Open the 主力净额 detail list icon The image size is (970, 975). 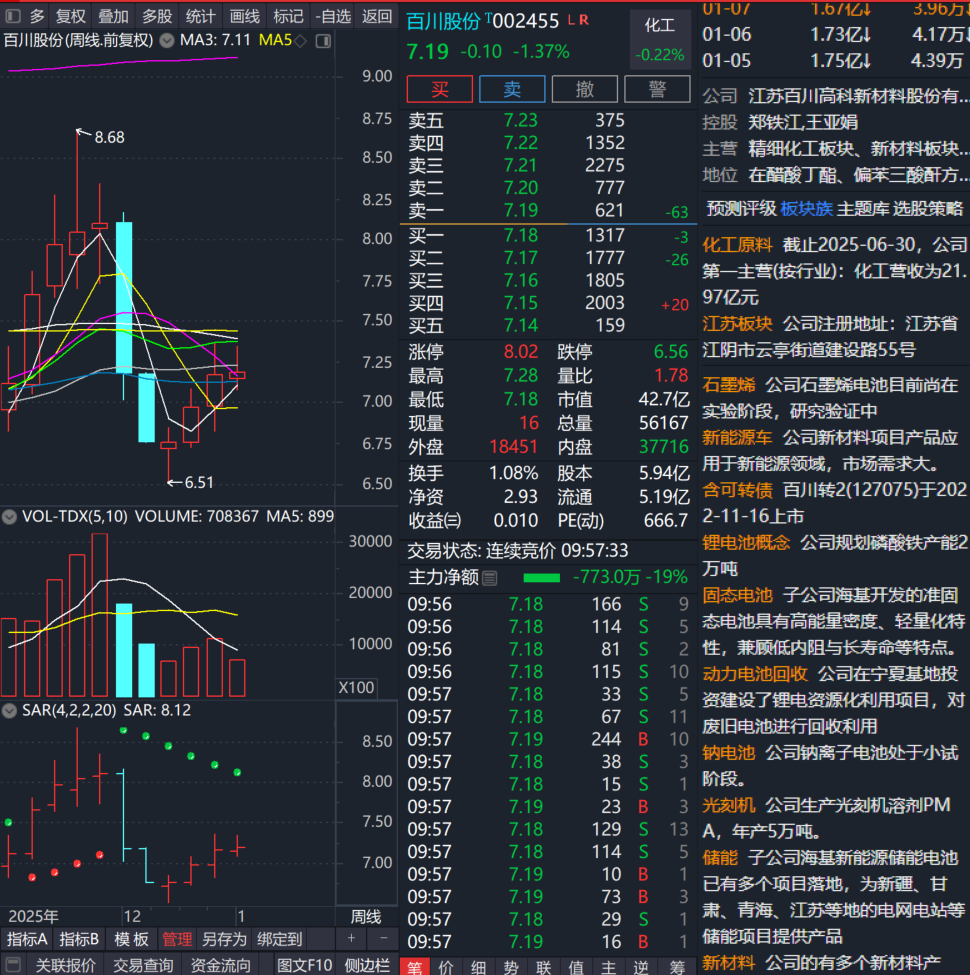[x=490, y=578]
